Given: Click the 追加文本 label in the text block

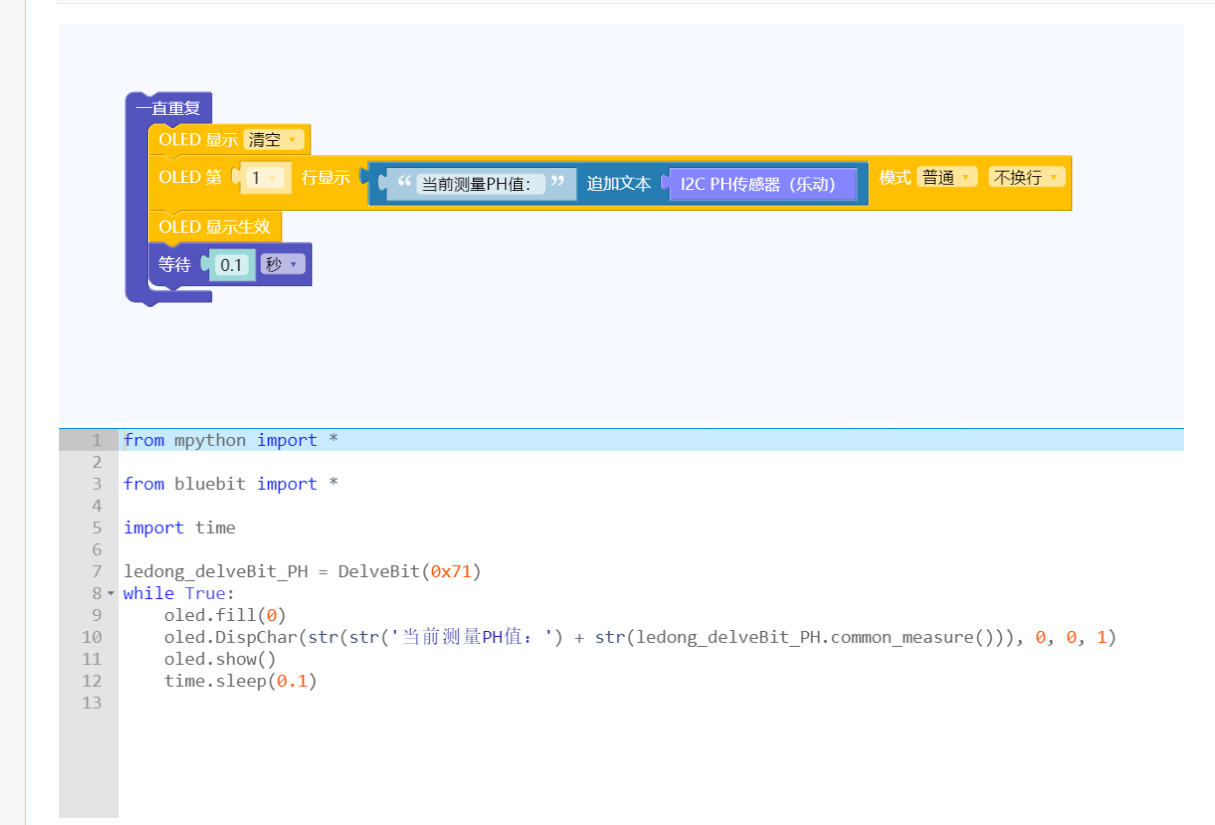Looking at the screenshot, I should (619, 184).
